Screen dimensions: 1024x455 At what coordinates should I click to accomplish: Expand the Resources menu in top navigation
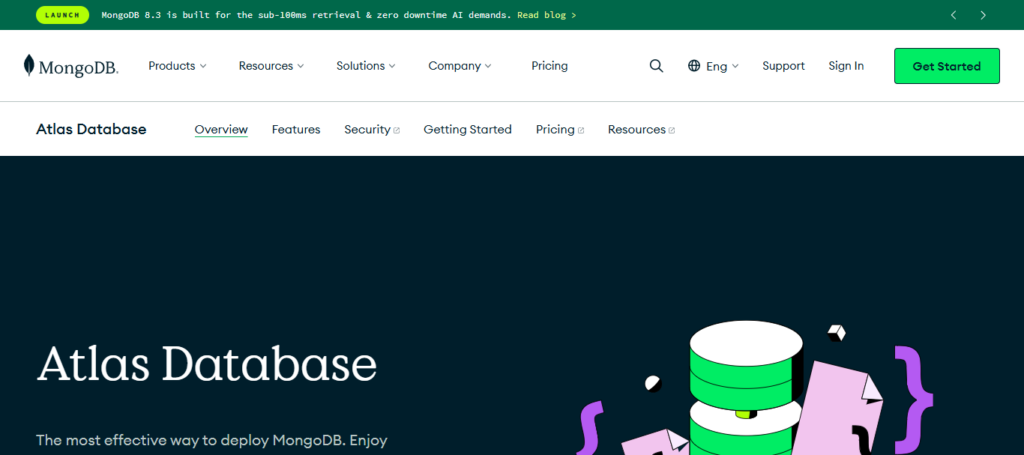[271, 66]
